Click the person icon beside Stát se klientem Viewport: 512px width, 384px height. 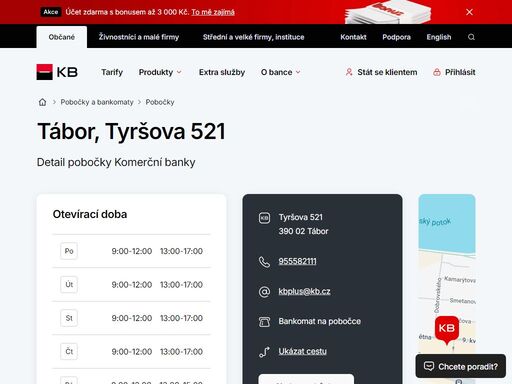point(349,72)
